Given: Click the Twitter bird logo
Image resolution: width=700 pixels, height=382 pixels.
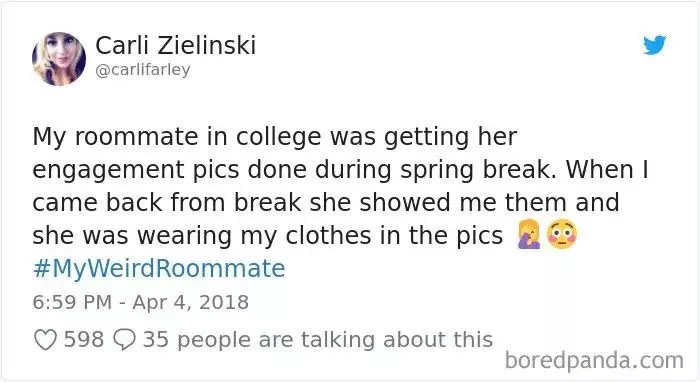Looking at the screenshot, I should click(654, 45).
